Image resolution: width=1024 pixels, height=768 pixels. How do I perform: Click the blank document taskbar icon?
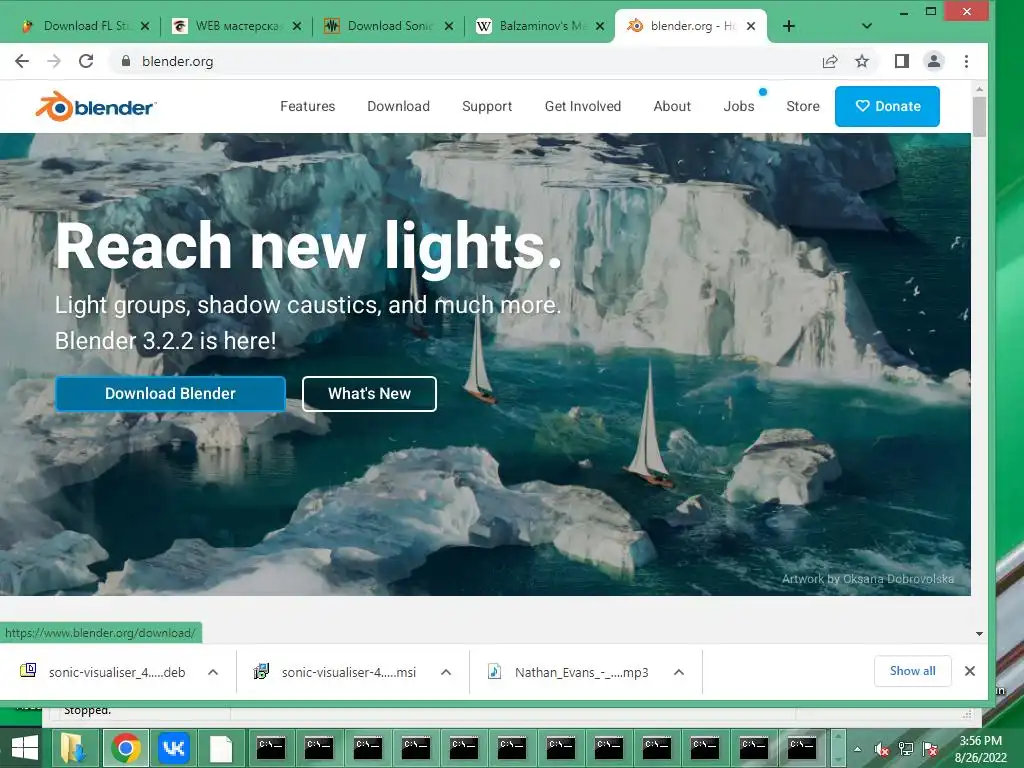pos(221,748)
